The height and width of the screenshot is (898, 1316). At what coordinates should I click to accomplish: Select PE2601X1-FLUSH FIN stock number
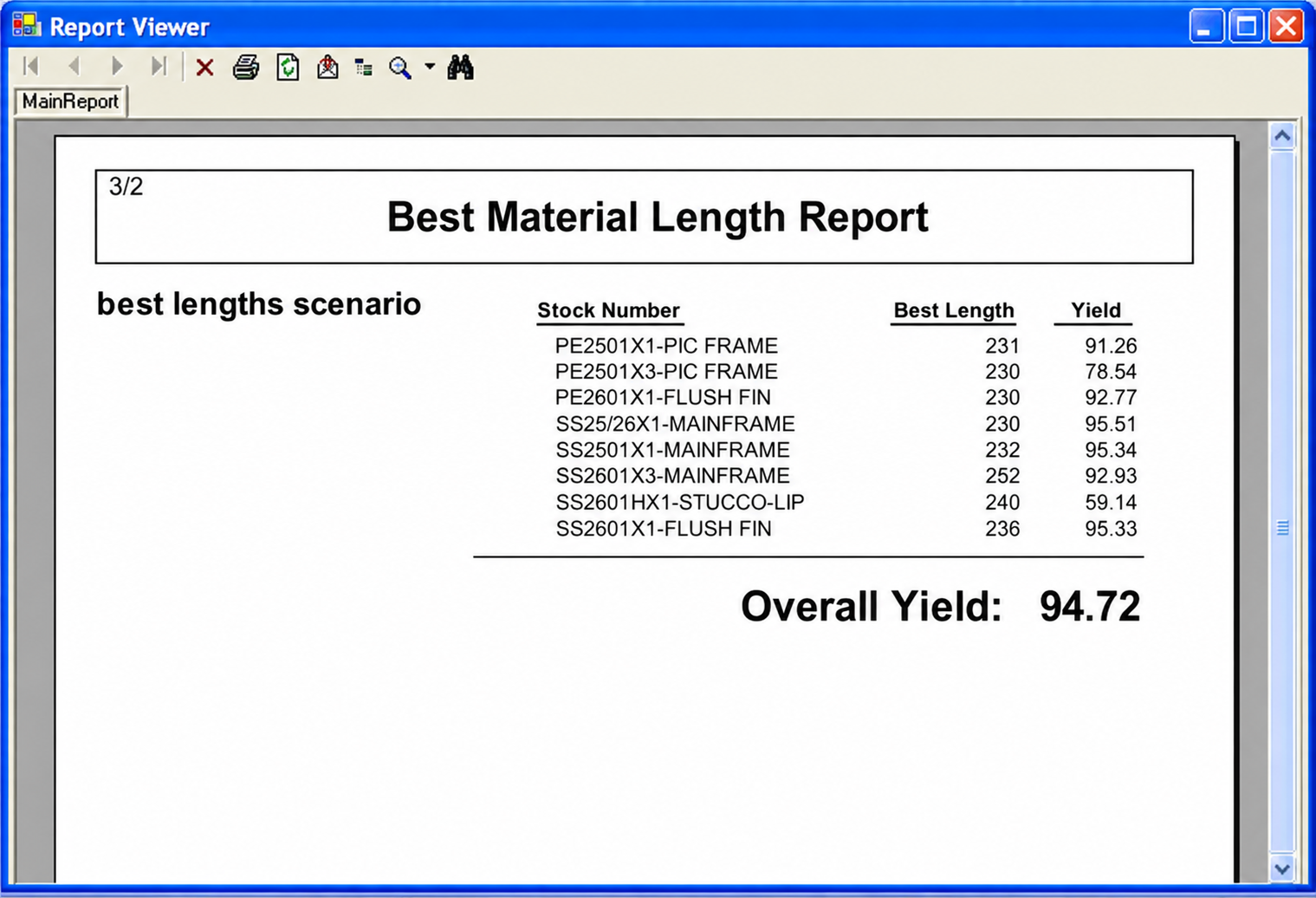point(663,398)
